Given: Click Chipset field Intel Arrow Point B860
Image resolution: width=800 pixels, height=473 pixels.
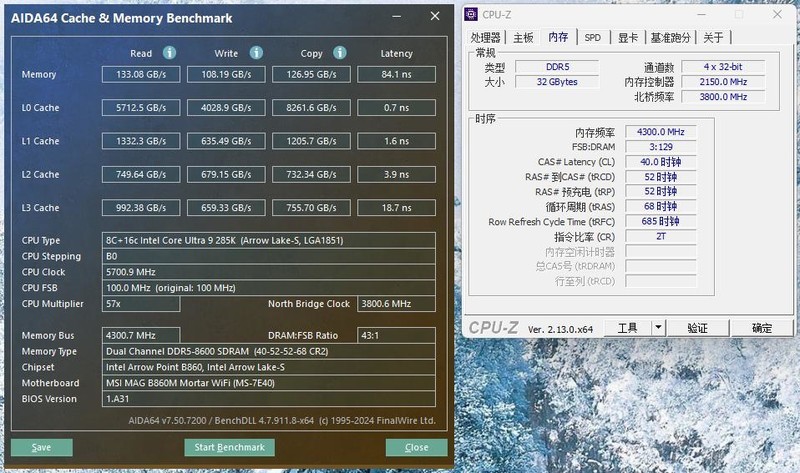Looking at the screenshot, I should click(x=269, y=367).
